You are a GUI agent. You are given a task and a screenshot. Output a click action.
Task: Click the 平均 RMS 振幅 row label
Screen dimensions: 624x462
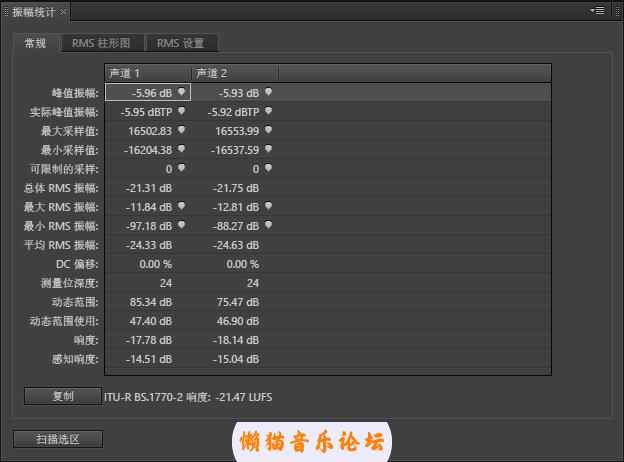coord(61,245)
